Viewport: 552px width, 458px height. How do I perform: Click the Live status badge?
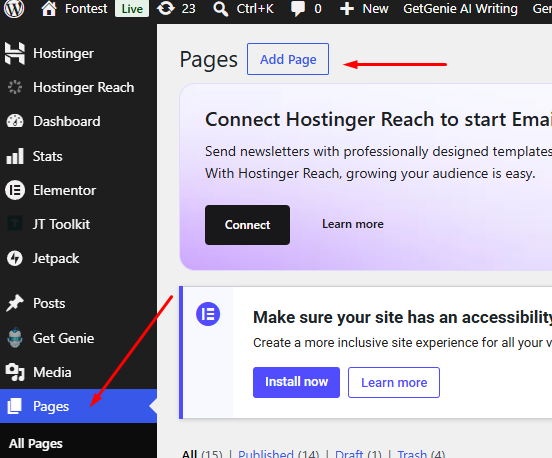pyautogui.click(x=132, y=9)
